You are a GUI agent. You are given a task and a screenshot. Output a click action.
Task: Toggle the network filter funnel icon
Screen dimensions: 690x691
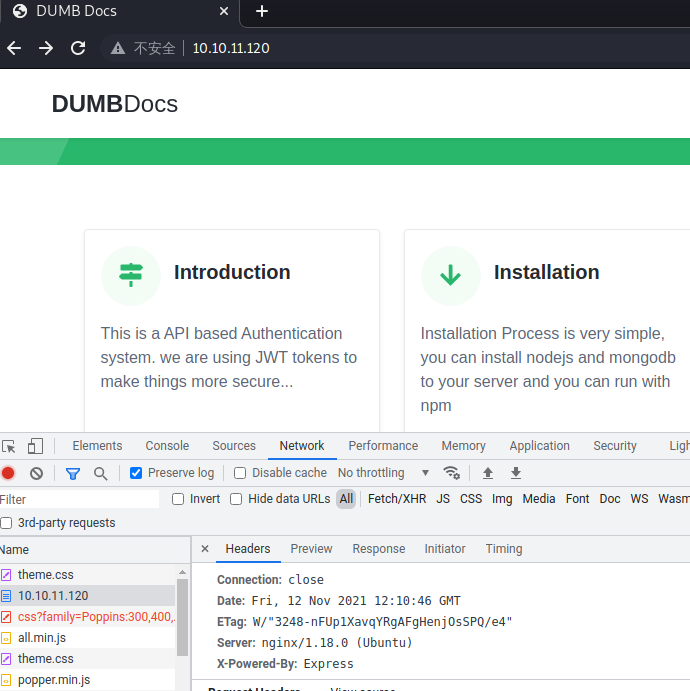72,473
